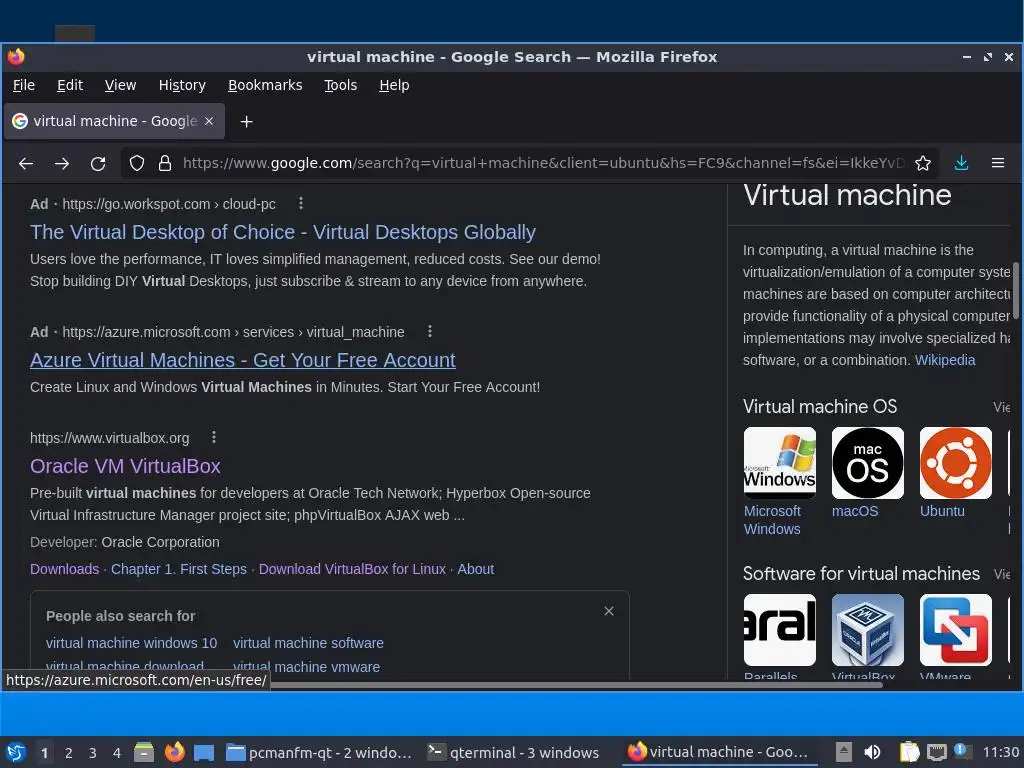1024x768 pixels.
Task: Open options for the Workspot ad result
Action: tap(300, 203)
